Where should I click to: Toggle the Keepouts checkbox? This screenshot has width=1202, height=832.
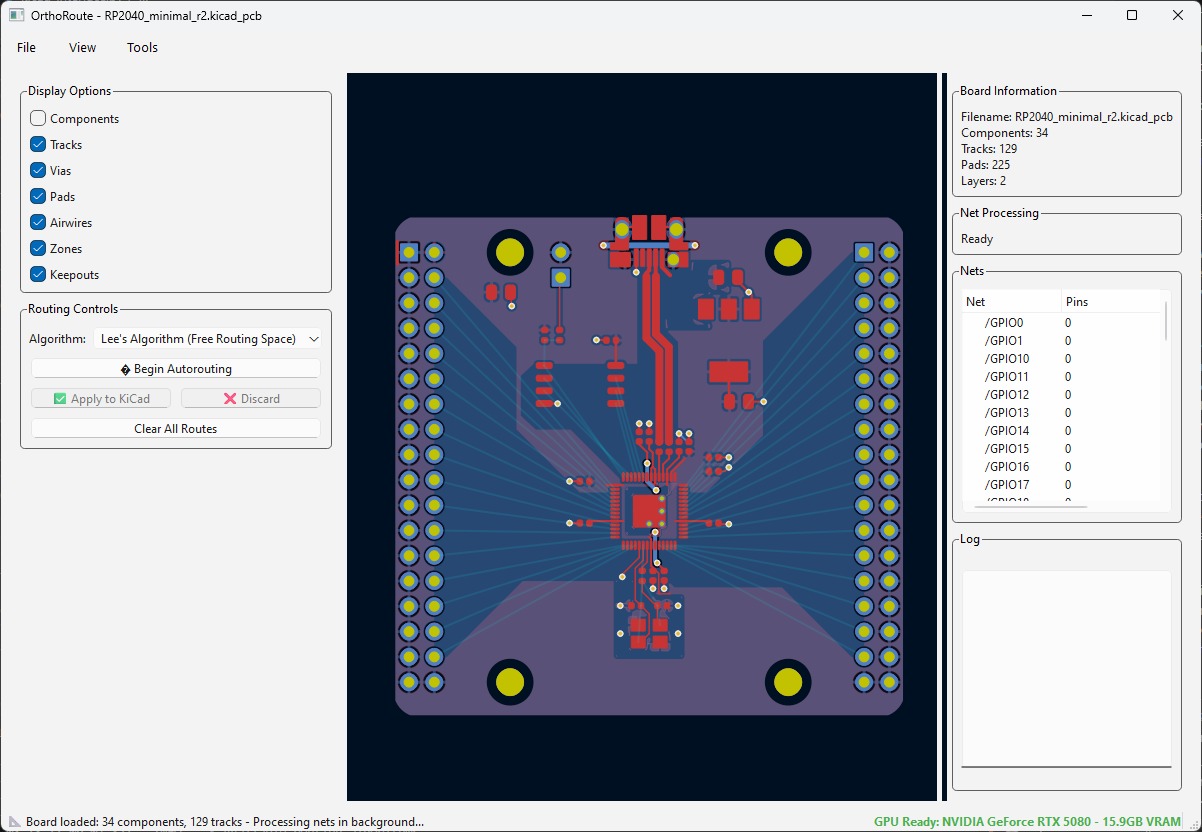point(38,274)
